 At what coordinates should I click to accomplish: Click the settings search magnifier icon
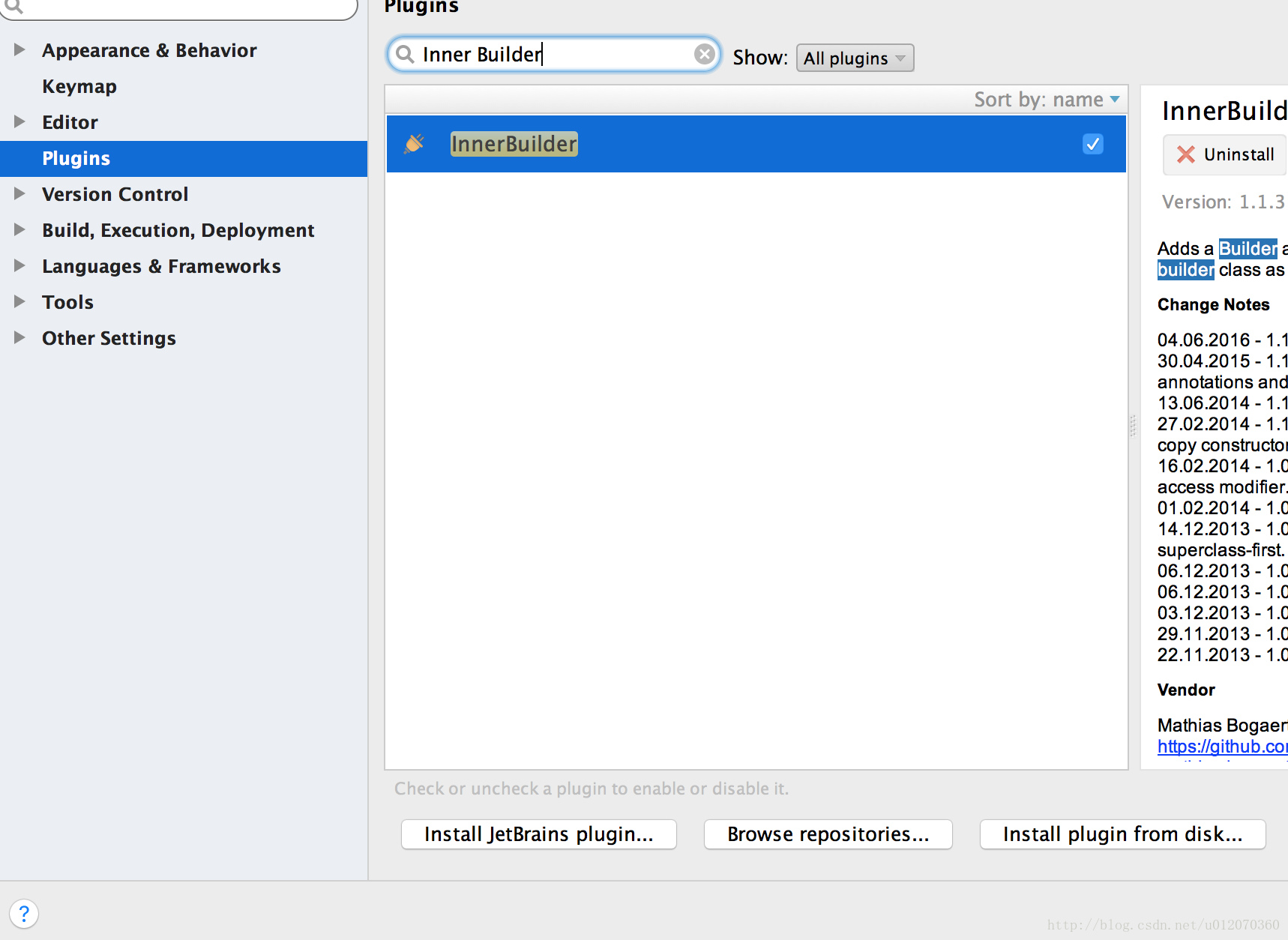tap(13, 6)
